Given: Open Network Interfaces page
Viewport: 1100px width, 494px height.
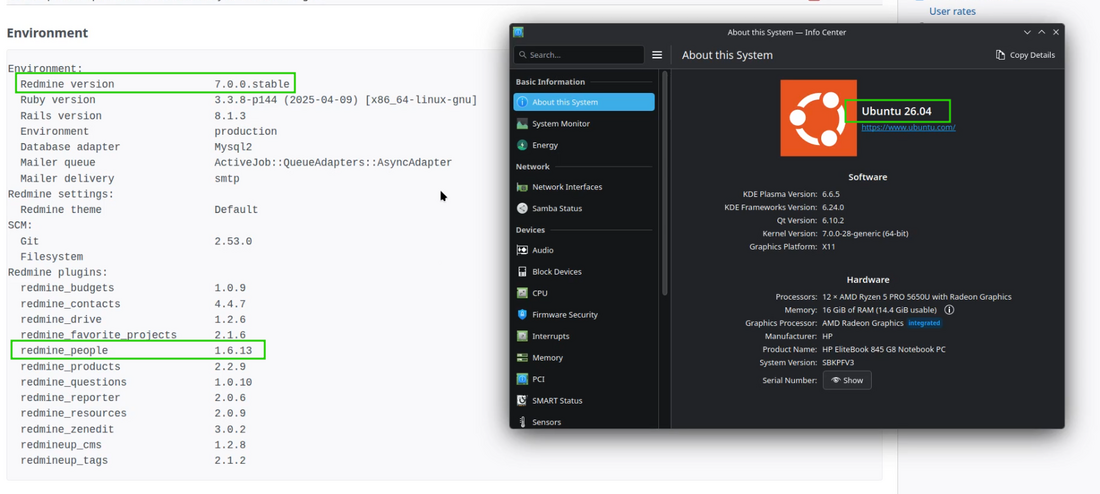Looking at the screenshot, I should 584,187.
